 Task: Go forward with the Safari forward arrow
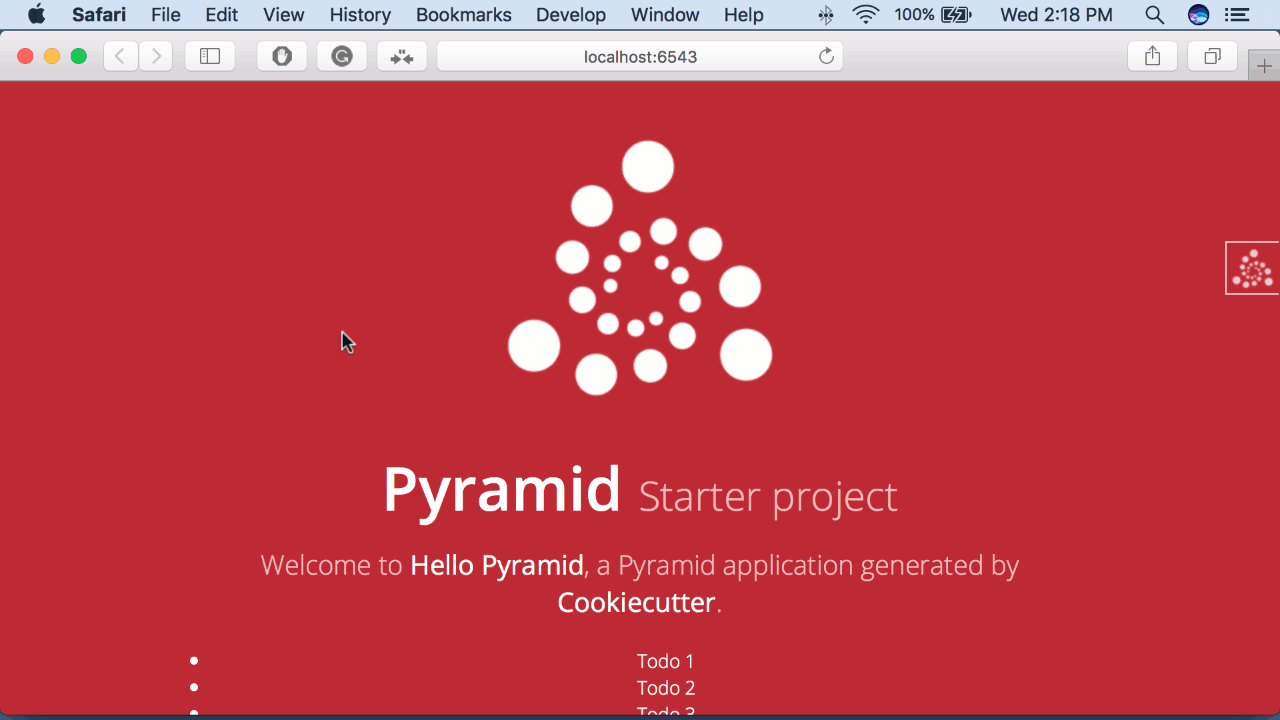155,57
